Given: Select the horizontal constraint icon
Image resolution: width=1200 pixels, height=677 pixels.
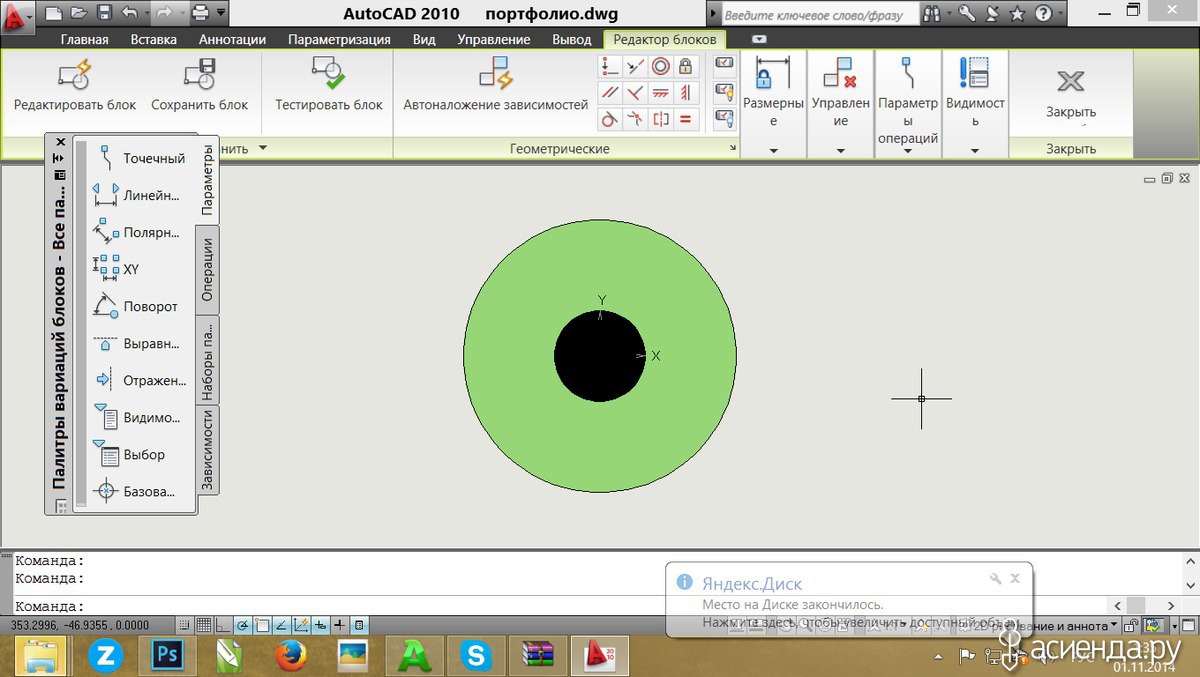Looking at the screenshot, I should 661,93.
